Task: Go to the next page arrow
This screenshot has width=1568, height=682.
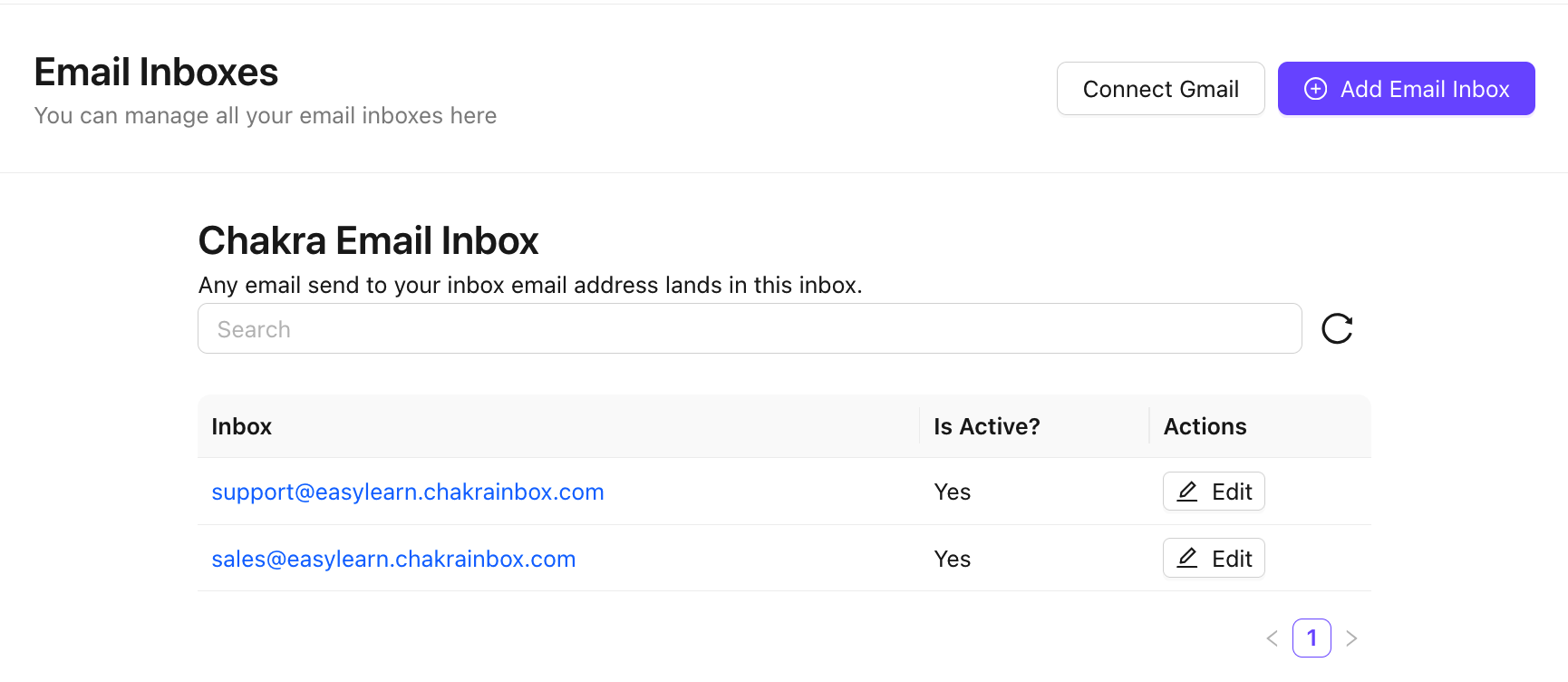Action: pyautogui.click(x=1351, y=638)
